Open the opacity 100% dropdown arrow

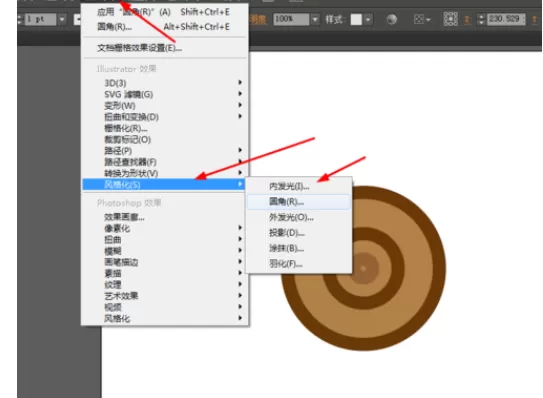click(315, 19)
